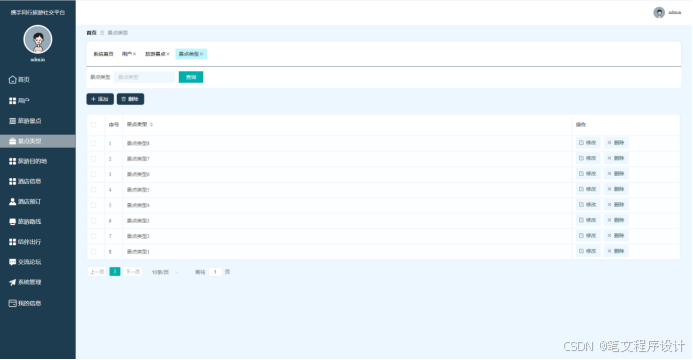Check the checkbox for row number 3
The width and height of the screenshot is (693, 360).
click(x=93, y=174)
